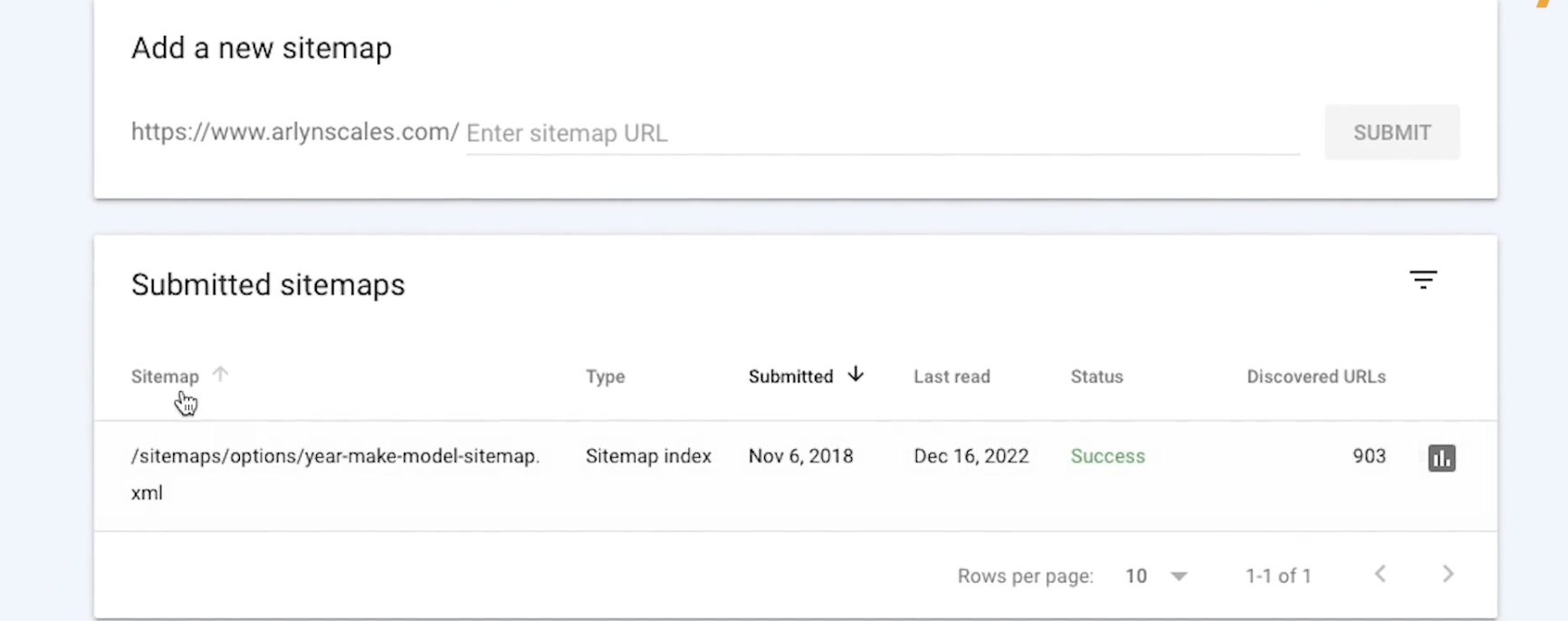Open the sitemap report bar-chart icon
The width and height of the screenshot is (1568, 621).
(x=1441, y=458)
